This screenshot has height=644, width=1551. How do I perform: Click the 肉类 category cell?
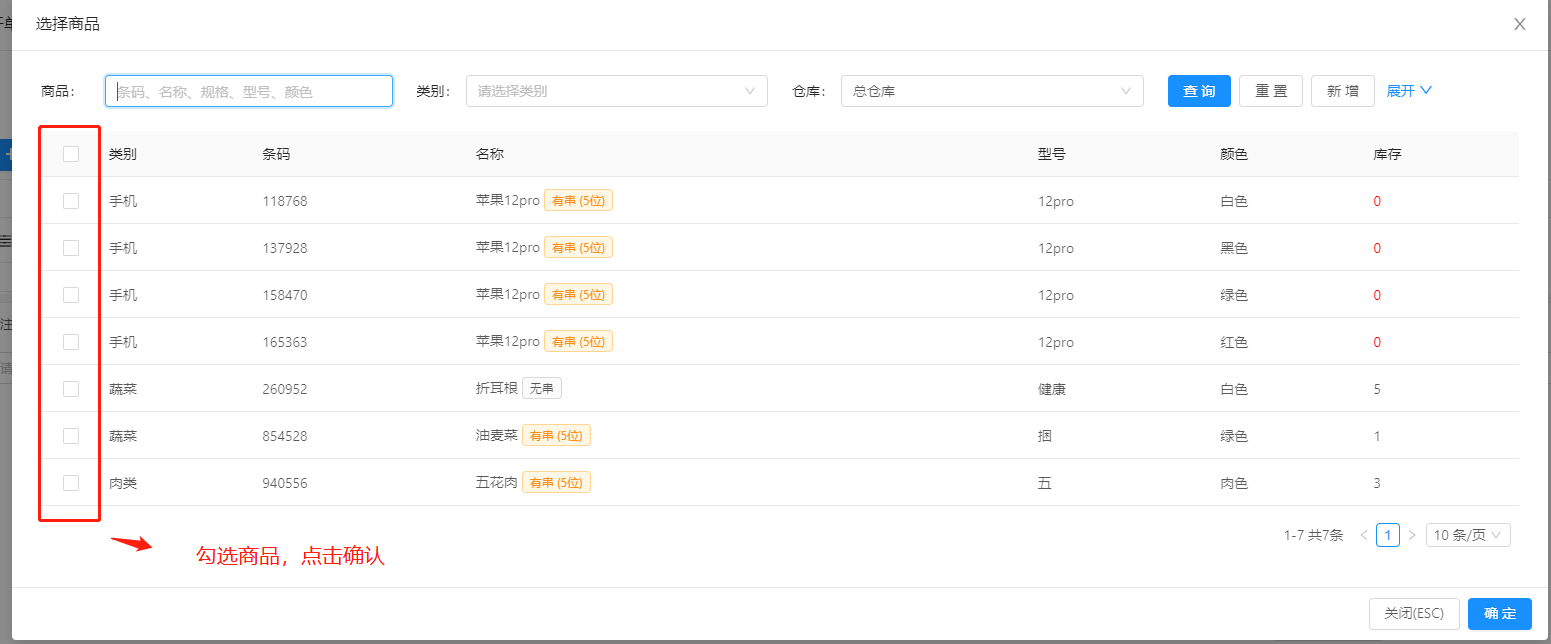pyautogui.click(x=123, y=483)
